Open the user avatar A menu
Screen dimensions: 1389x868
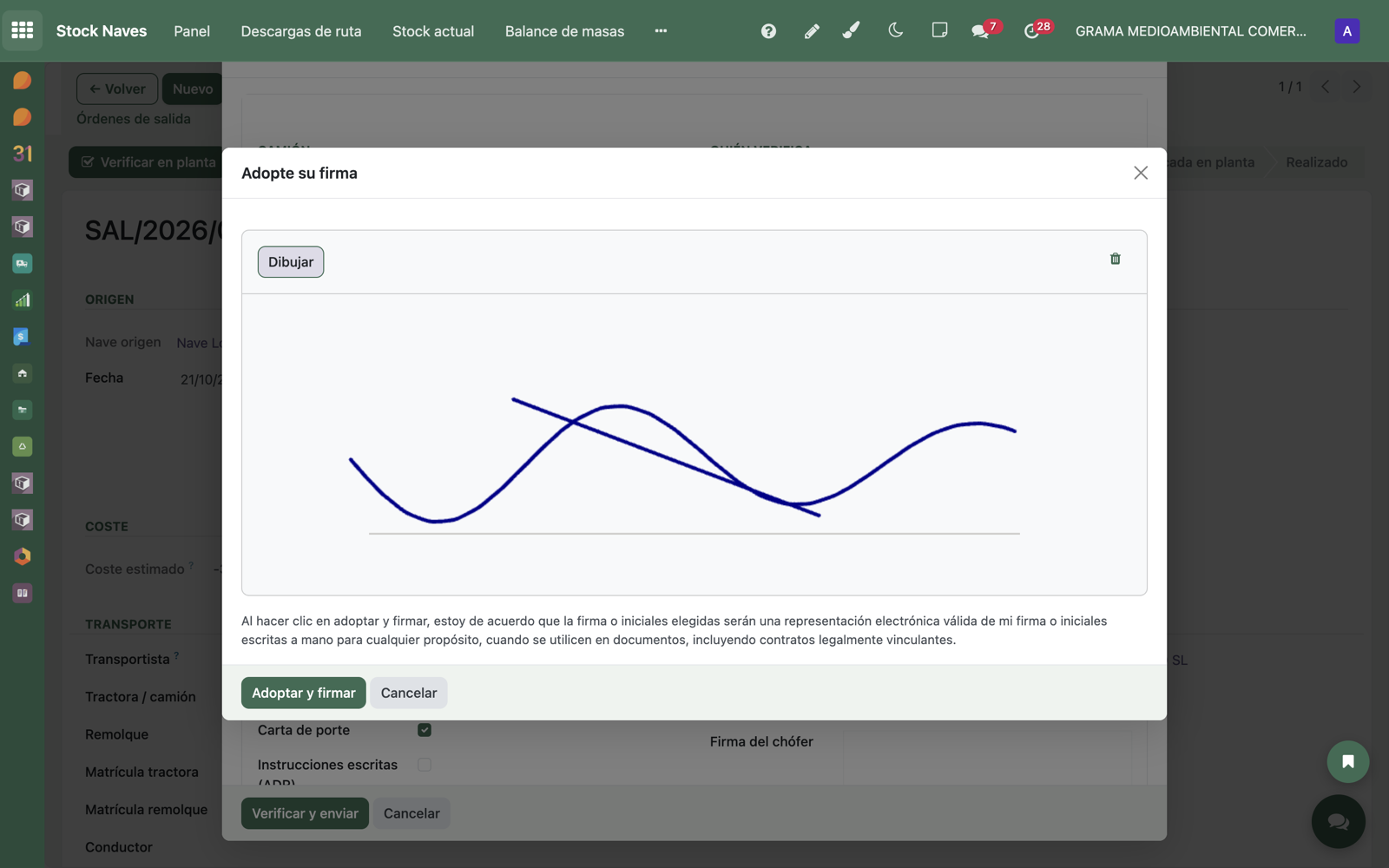tap(1346, 31)
